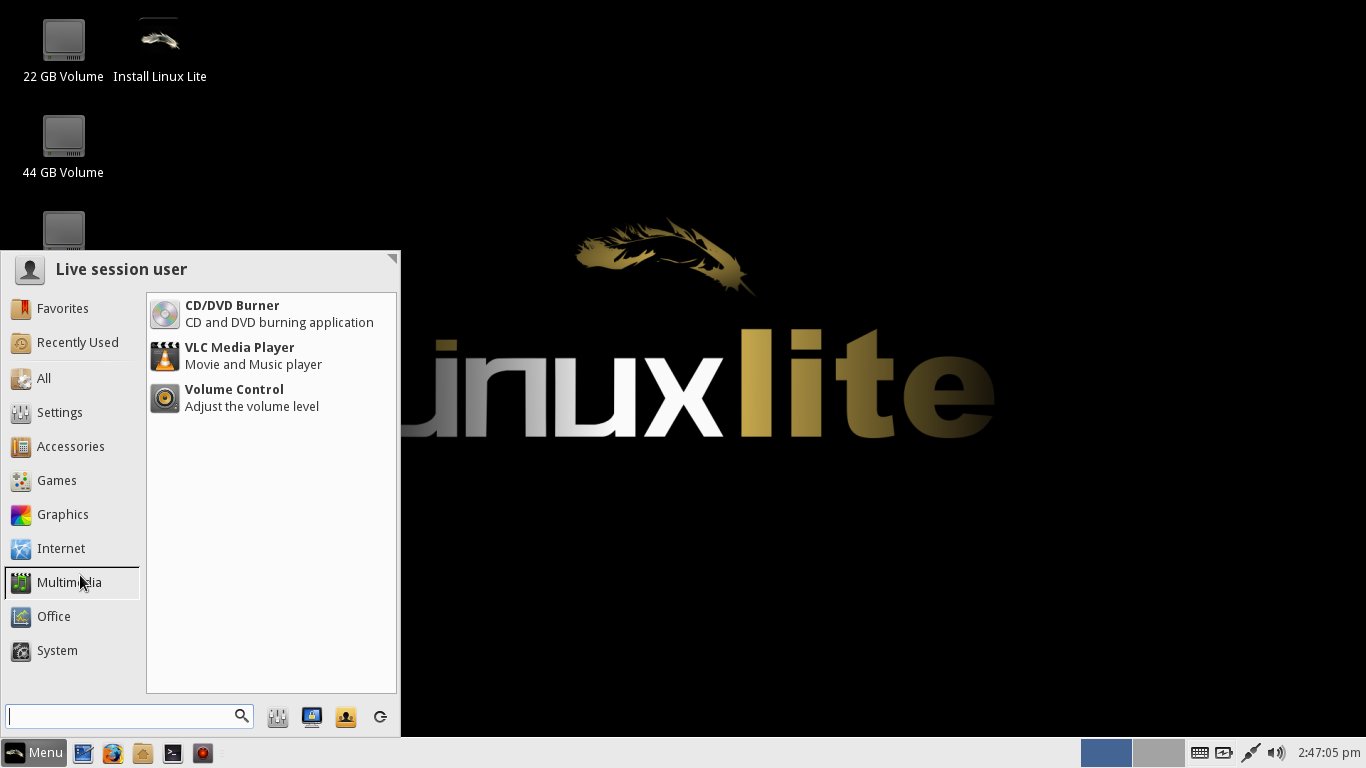The image size is (1366, 768).
Task: Click the menu resize corner triangle
Action: (392, 259)
